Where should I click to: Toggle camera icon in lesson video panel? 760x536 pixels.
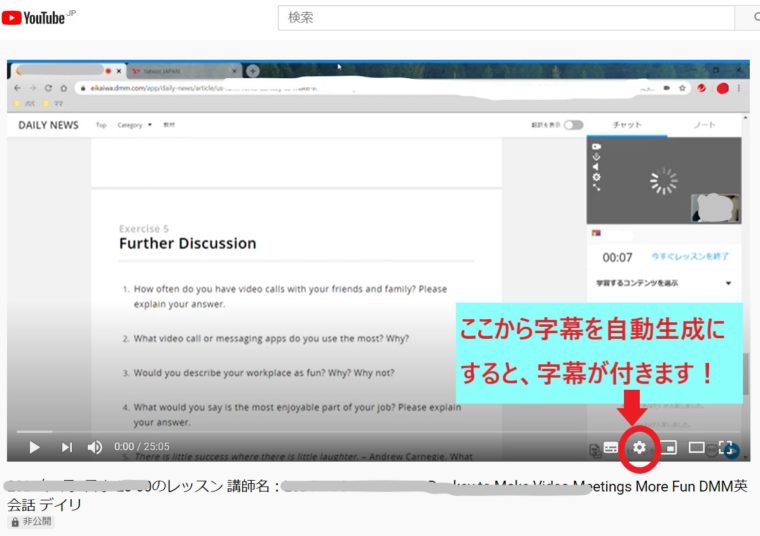pyautogui.click(x=596, y=146)
